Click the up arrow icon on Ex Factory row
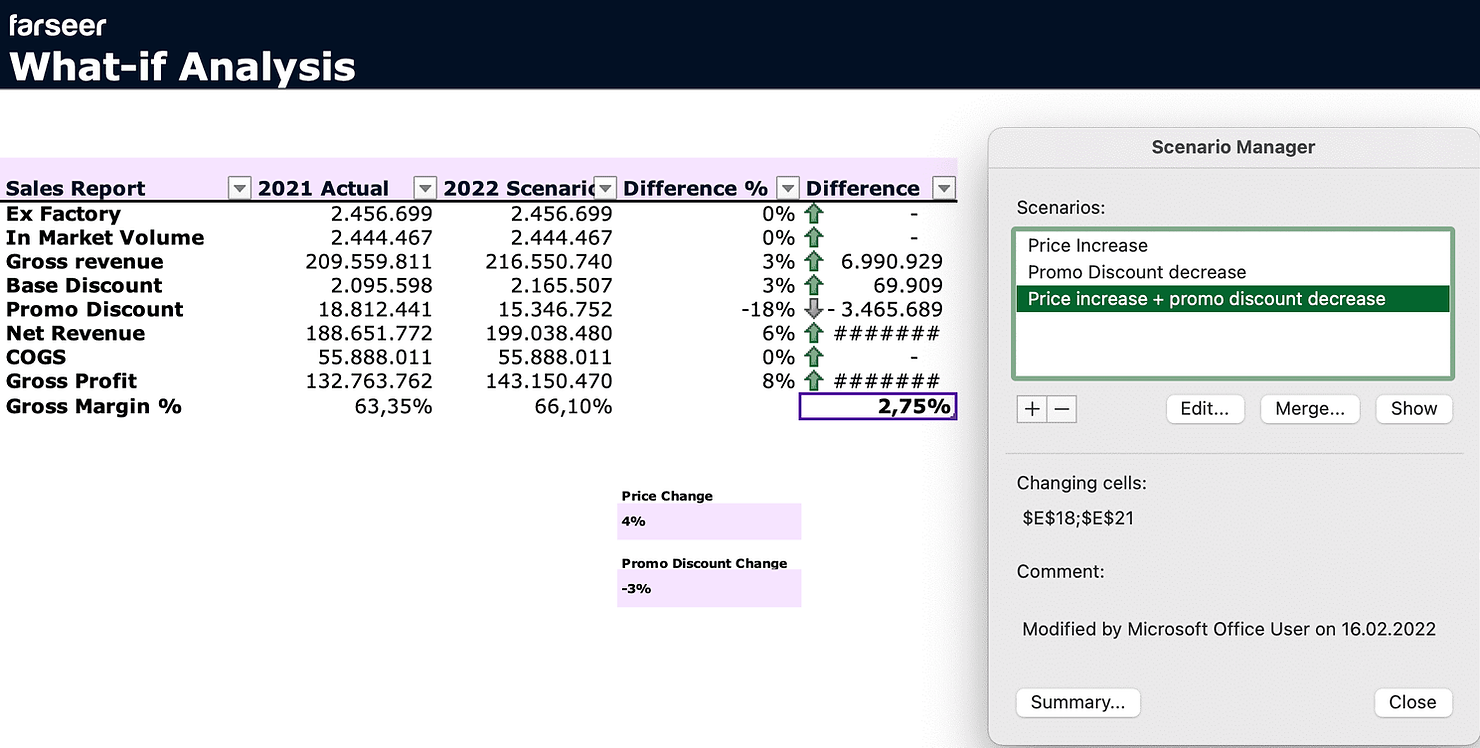 coord(815,213)
